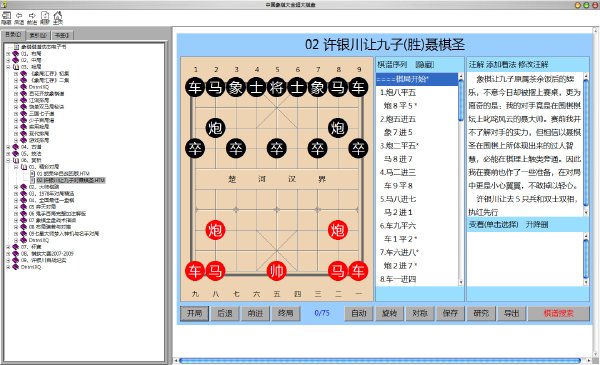Image resolution: width=600 pixels, height=365 pixels.
Task: Click the 对称 mirror button
Action: click(x=420, y=313)
